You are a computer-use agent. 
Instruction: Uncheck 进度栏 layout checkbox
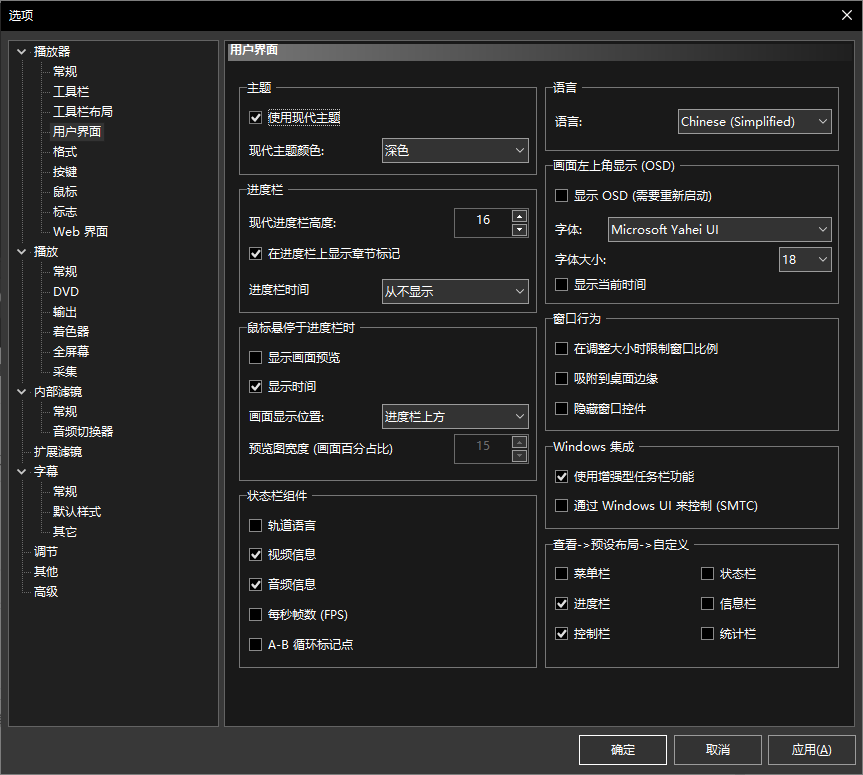tap(561, 604)
